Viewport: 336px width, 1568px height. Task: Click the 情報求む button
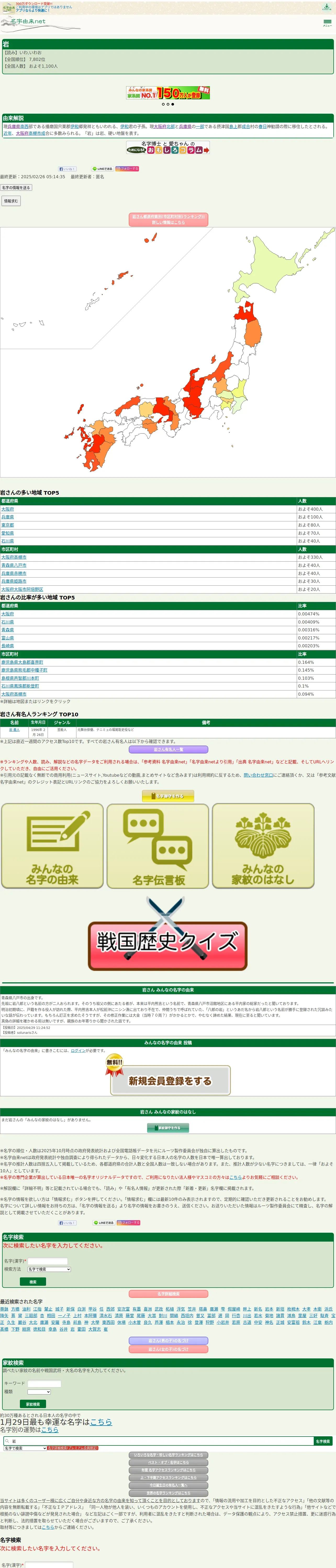(x=10, y=201)
